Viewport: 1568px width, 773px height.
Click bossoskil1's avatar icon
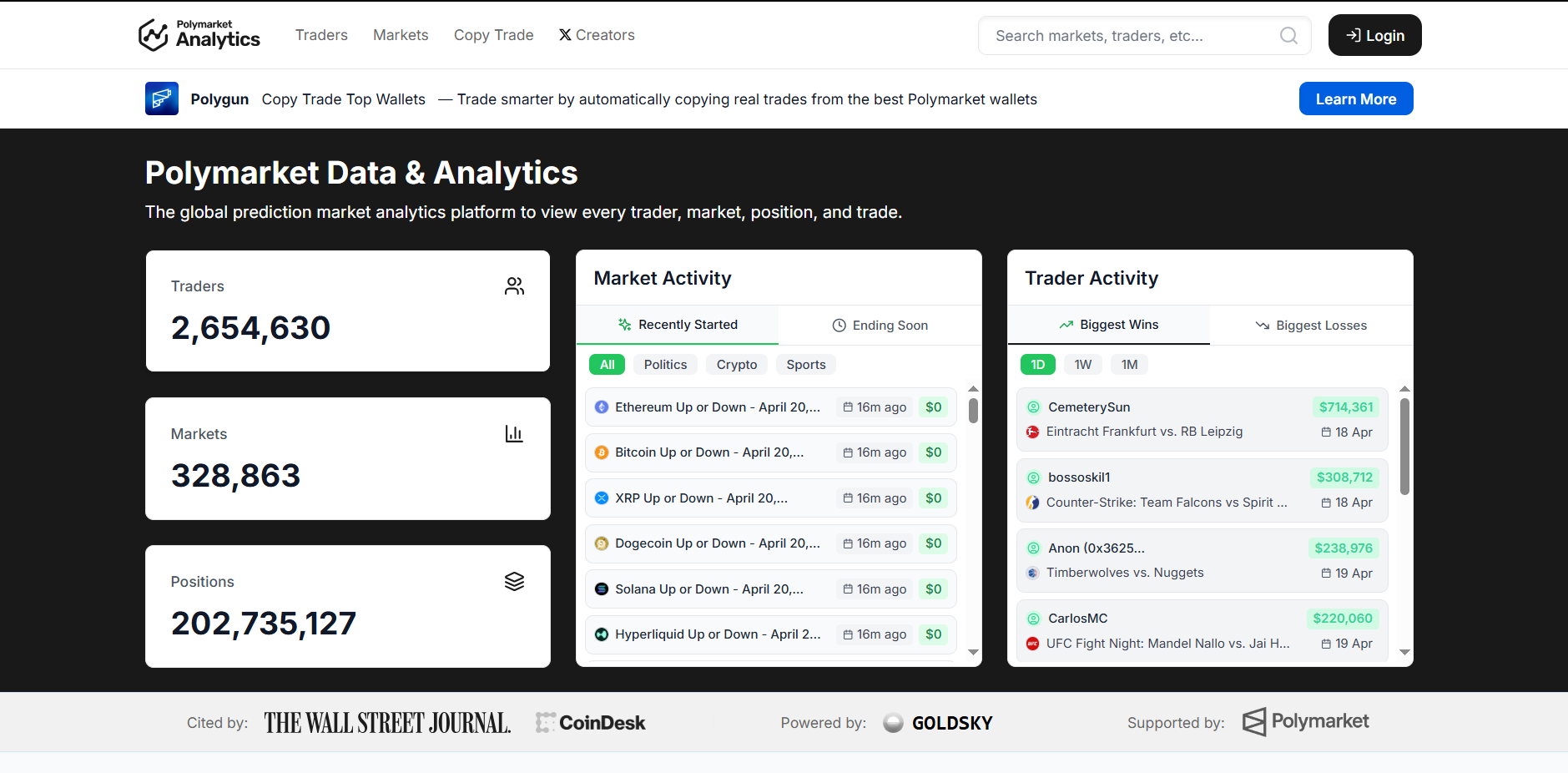[x=1033, y=477]
